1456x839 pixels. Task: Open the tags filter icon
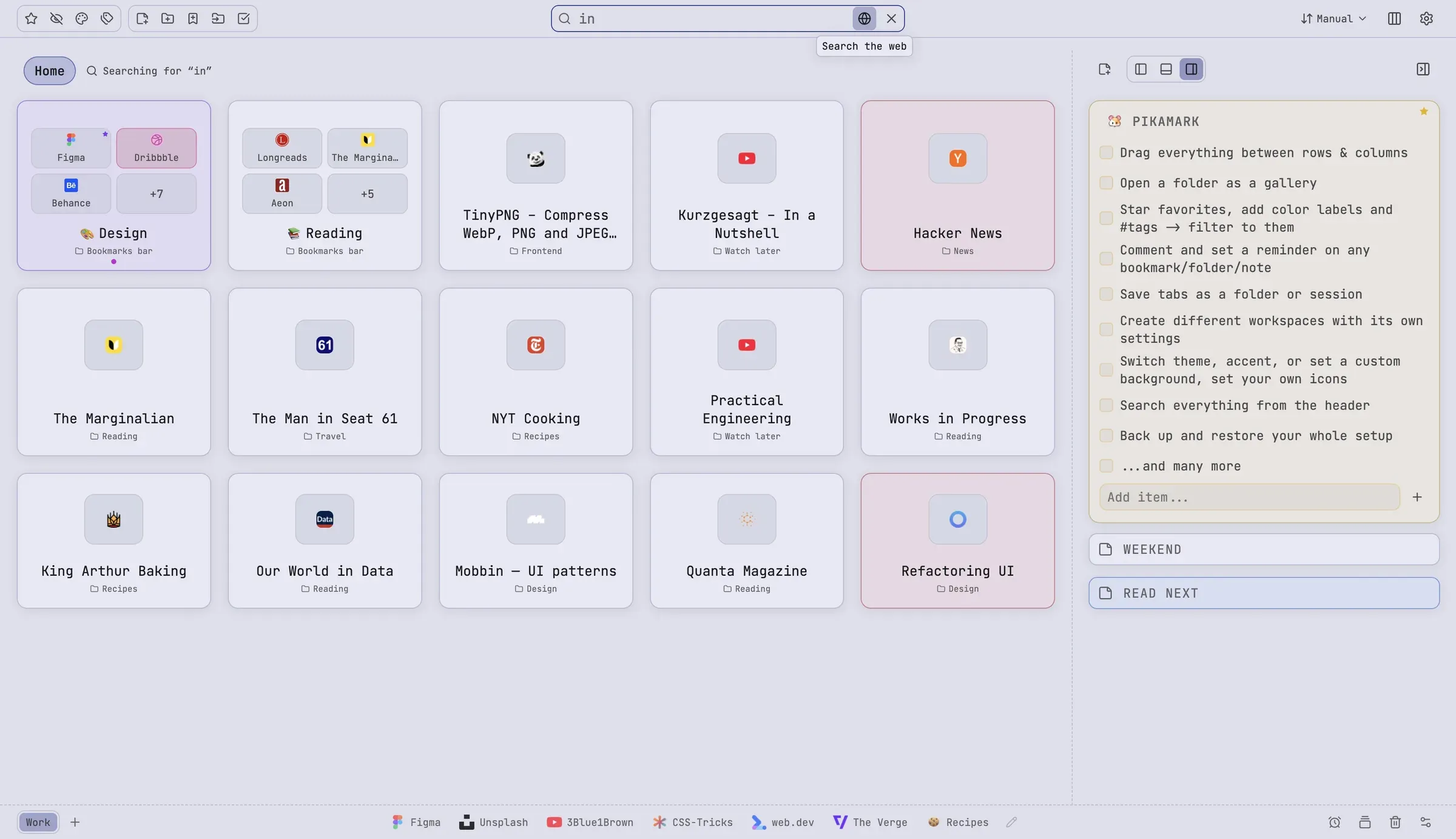[107, 18]
